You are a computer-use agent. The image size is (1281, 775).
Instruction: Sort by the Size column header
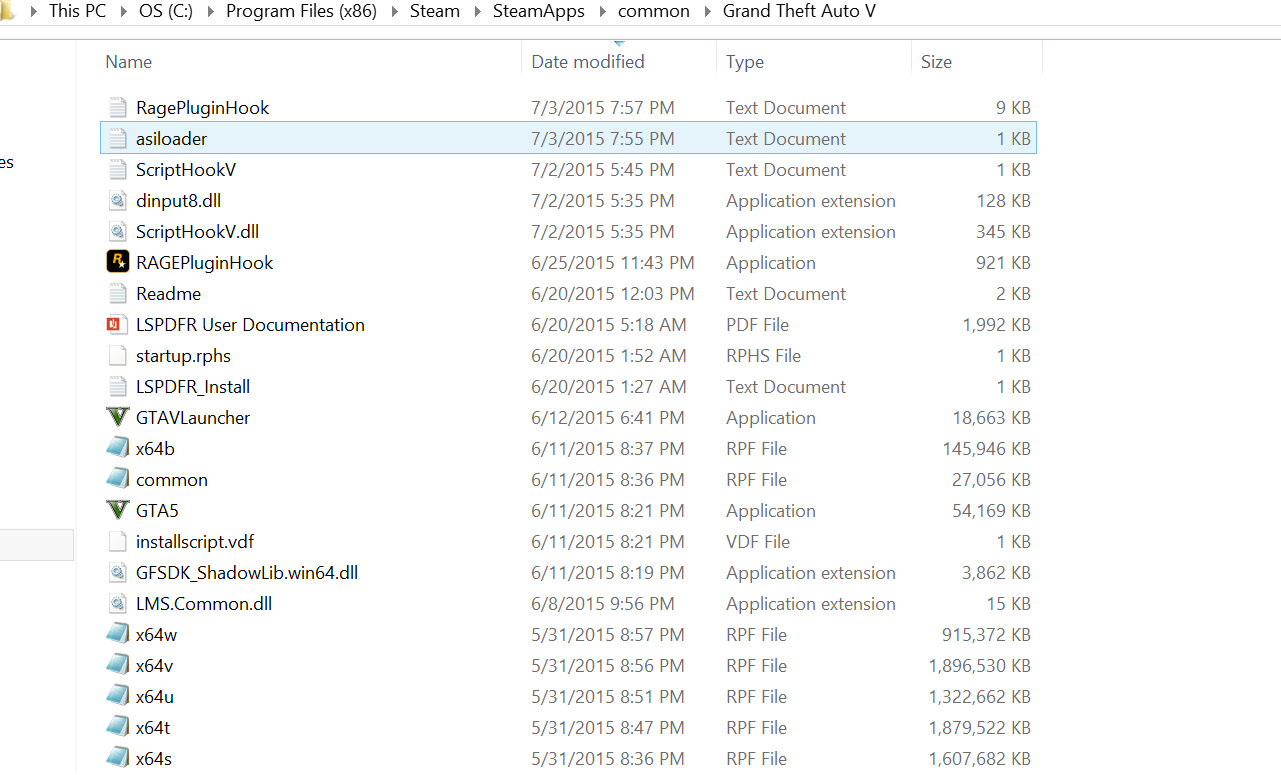click(936, 62)
